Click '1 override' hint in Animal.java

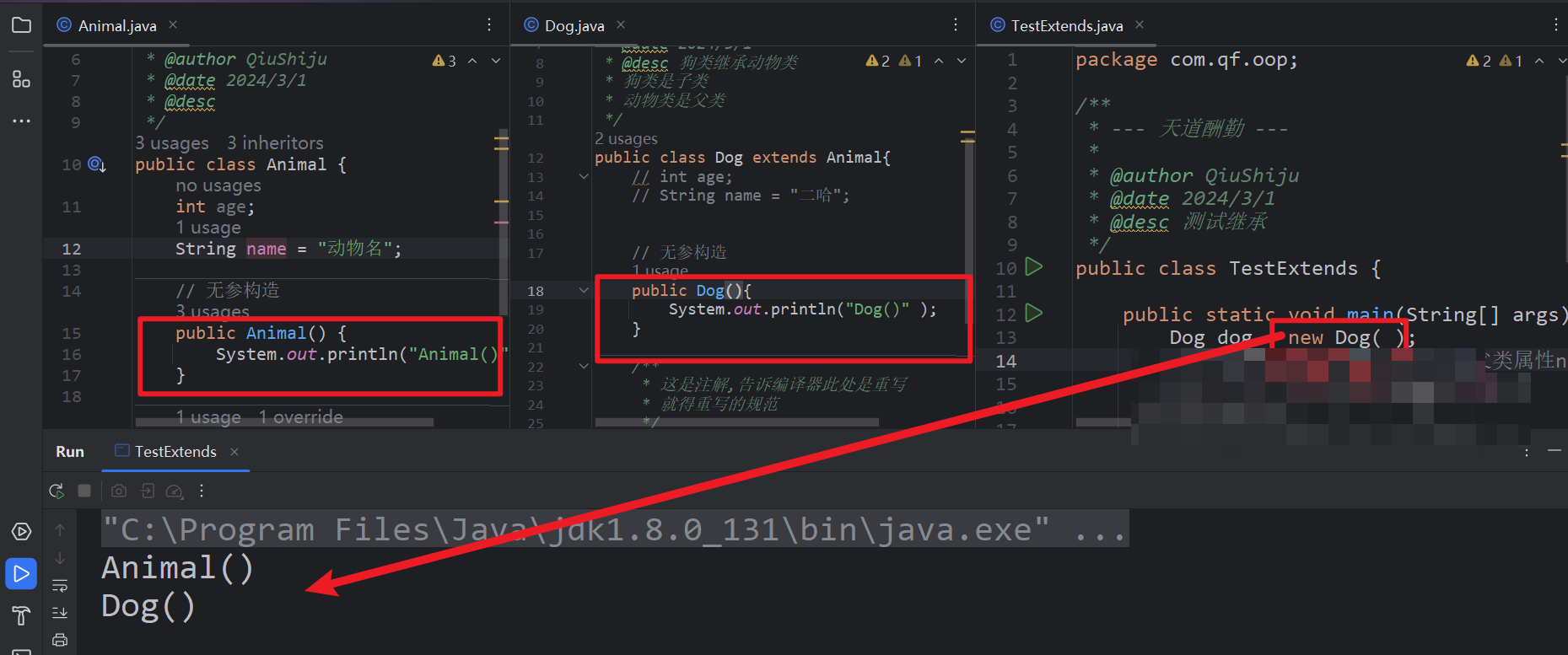[x=301, y=417]
